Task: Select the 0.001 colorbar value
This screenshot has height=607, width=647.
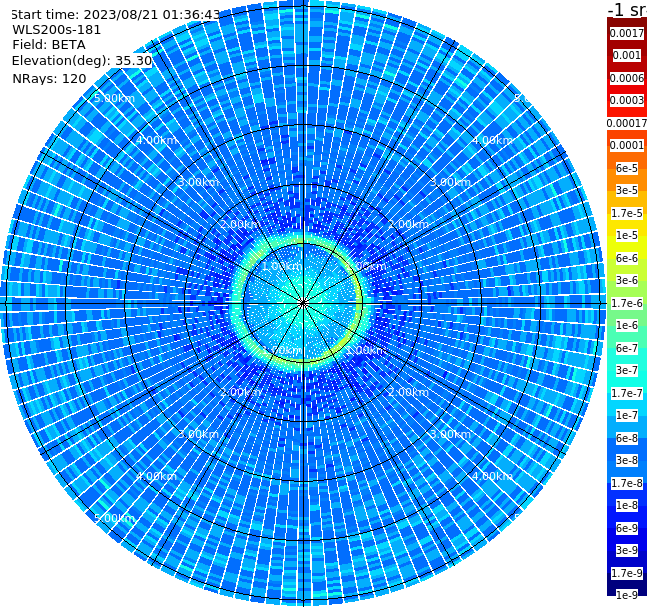Action: (x=627, y=56)
